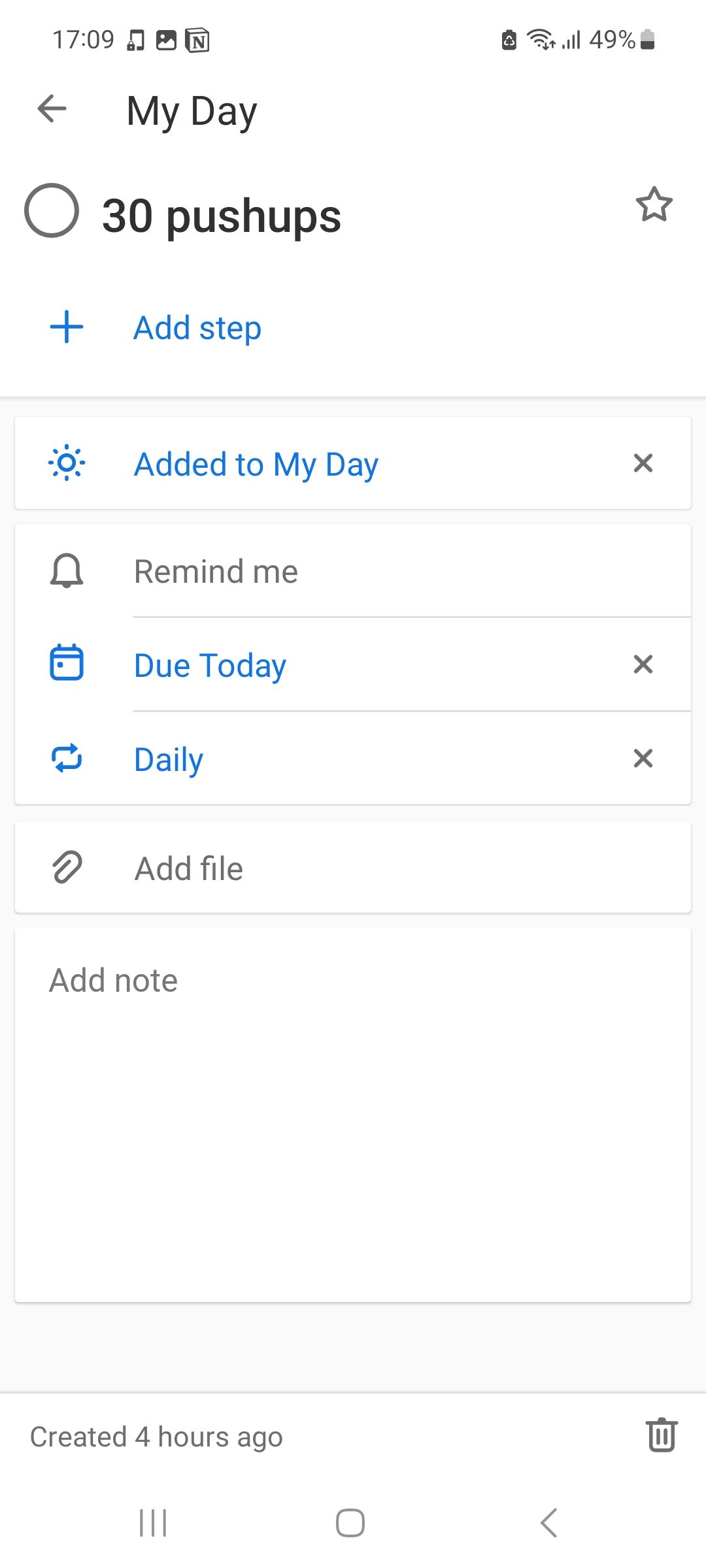The image size is (706, 1568).
Task: Tap the due date calendar icon
Action: pos(67,663)
